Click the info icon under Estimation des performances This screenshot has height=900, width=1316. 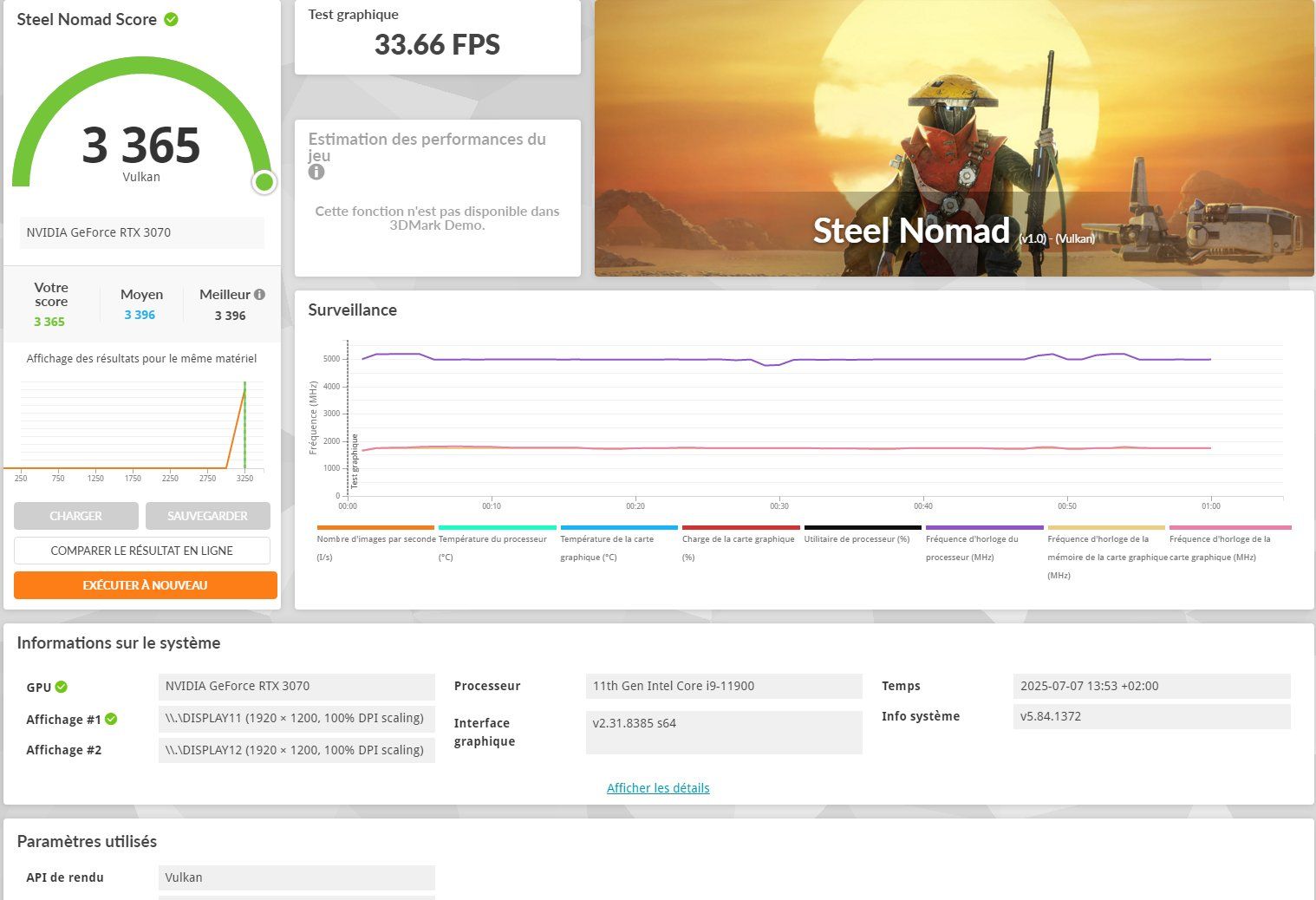point(316,172)
